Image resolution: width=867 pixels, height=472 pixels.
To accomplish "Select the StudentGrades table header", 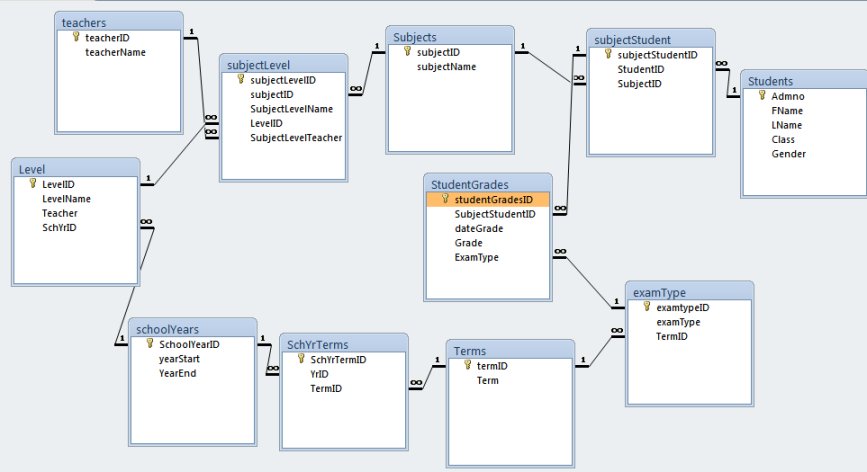I will (x=488, y=184).
